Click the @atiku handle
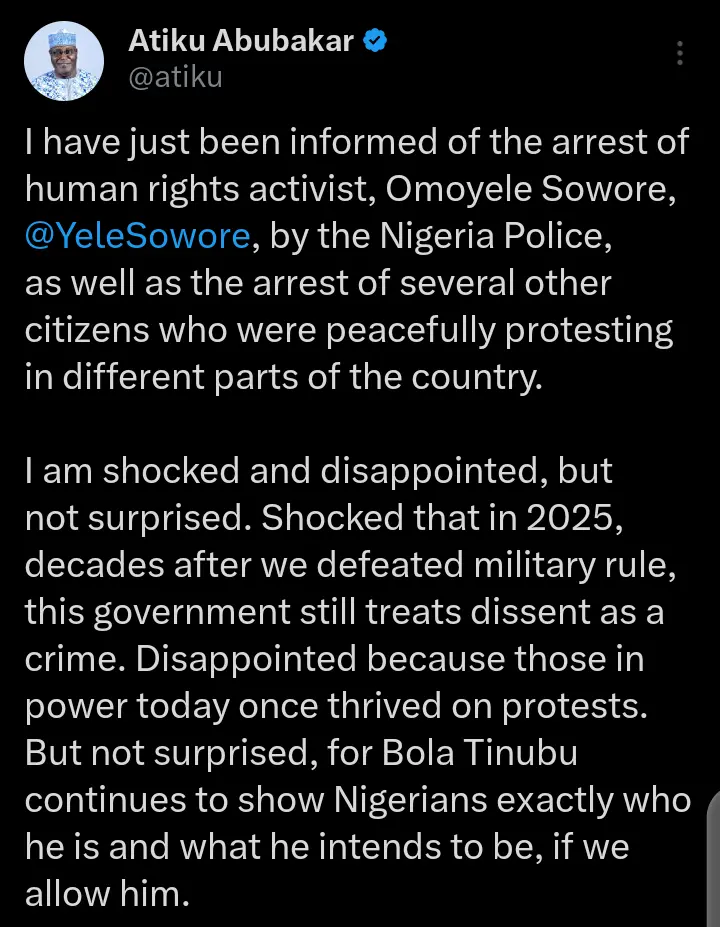 (x=175, y=77)
